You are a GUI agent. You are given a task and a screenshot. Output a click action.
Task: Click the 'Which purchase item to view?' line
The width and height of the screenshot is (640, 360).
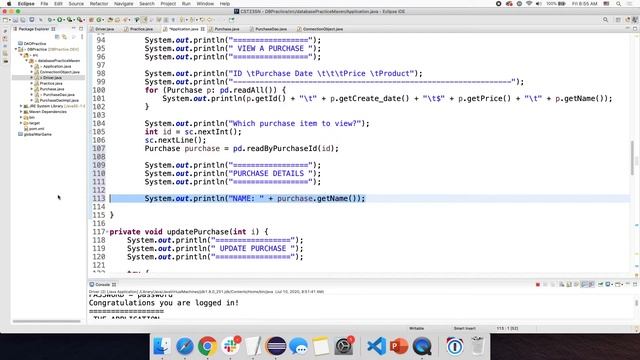257,123
